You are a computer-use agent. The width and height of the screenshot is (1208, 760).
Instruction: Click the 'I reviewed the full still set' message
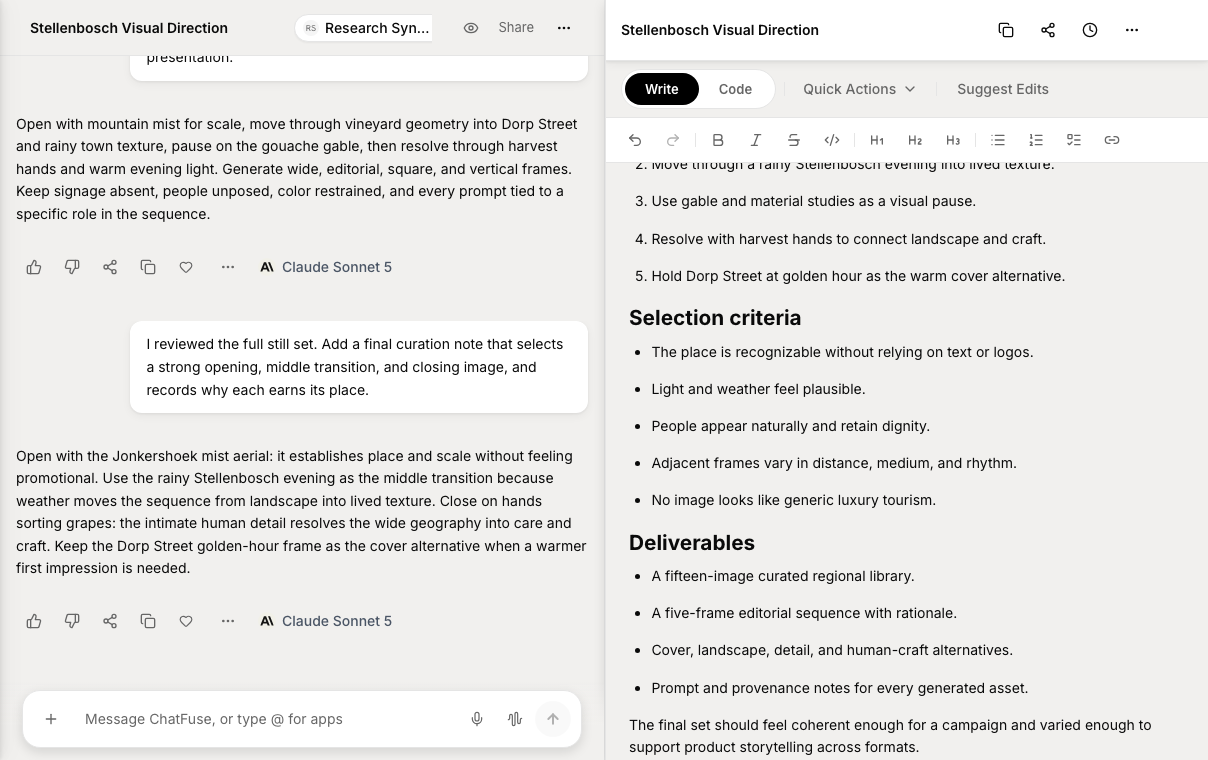359,367
